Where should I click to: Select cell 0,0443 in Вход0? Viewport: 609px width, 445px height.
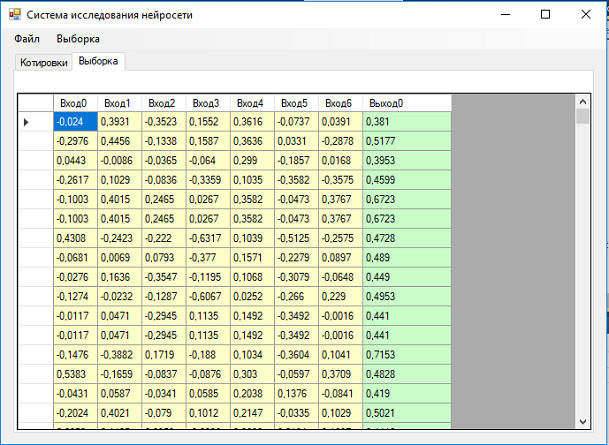[75, 161]
